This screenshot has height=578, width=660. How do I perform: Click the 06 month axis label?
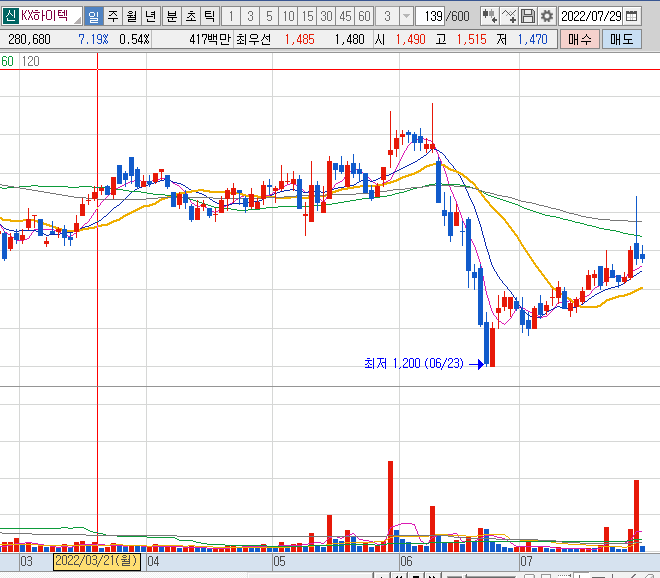tap(406, 562)
